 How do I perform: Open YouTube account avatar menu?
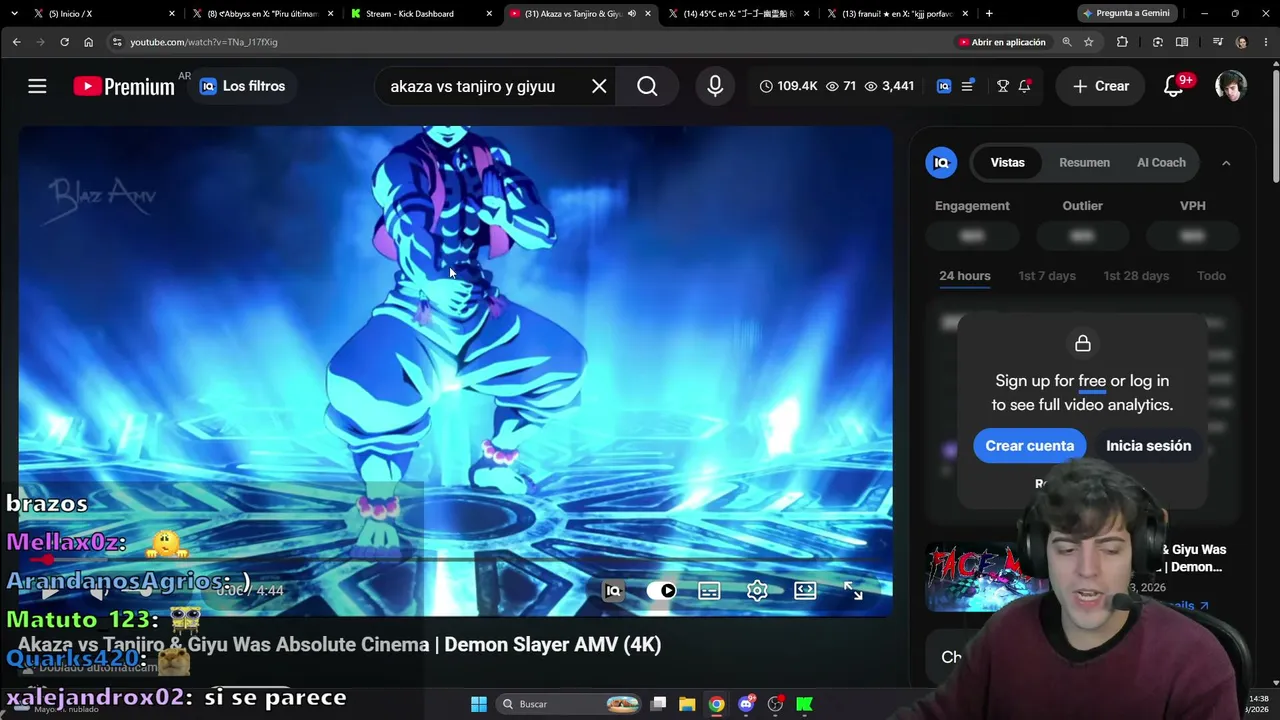(x=1231, y=86)
